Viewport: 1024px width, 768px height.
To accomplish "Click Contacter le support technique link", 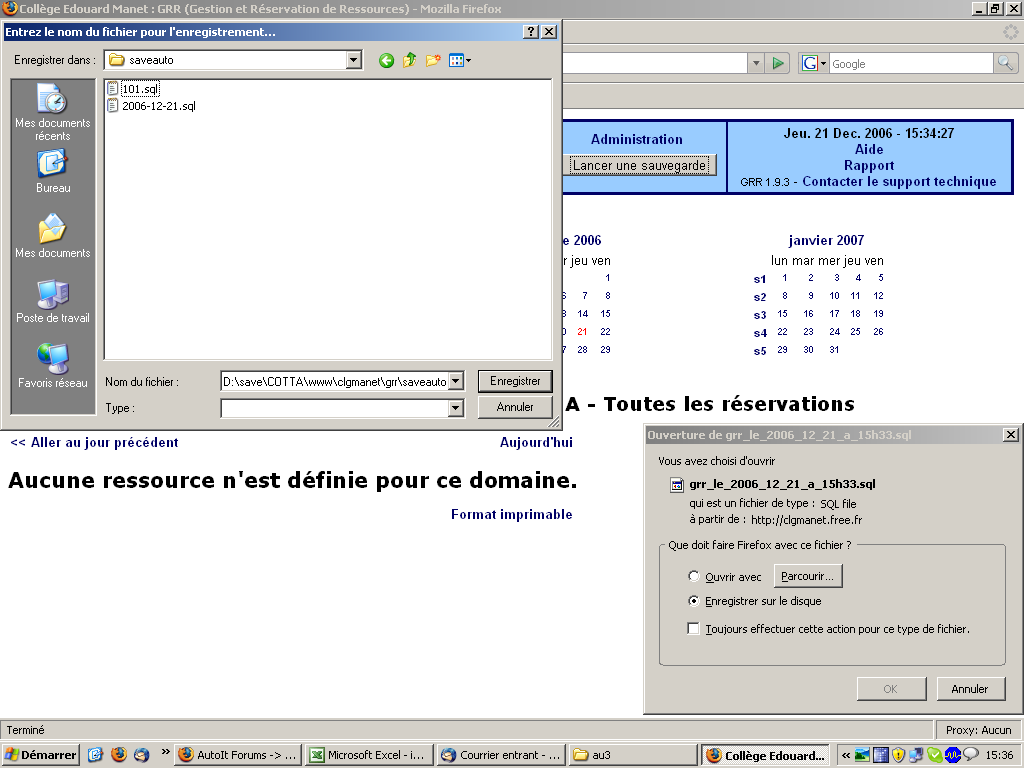I will [899, 182].
